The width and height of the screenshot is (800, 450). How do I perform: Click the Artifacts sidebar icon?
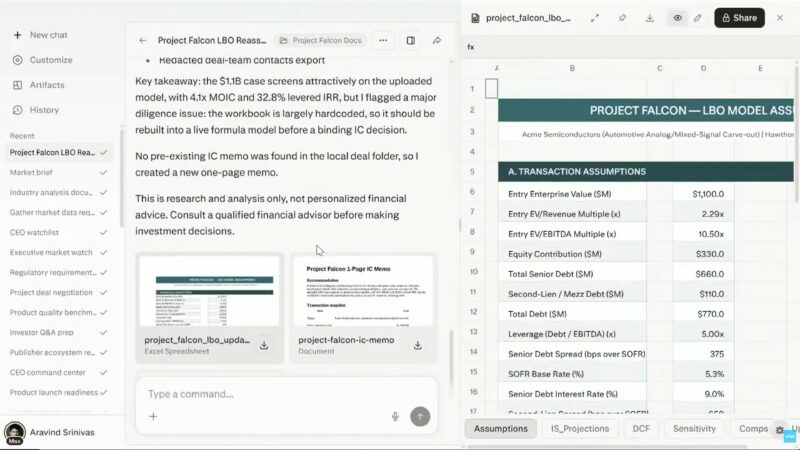pyautogui.click(x=17, y=85)
